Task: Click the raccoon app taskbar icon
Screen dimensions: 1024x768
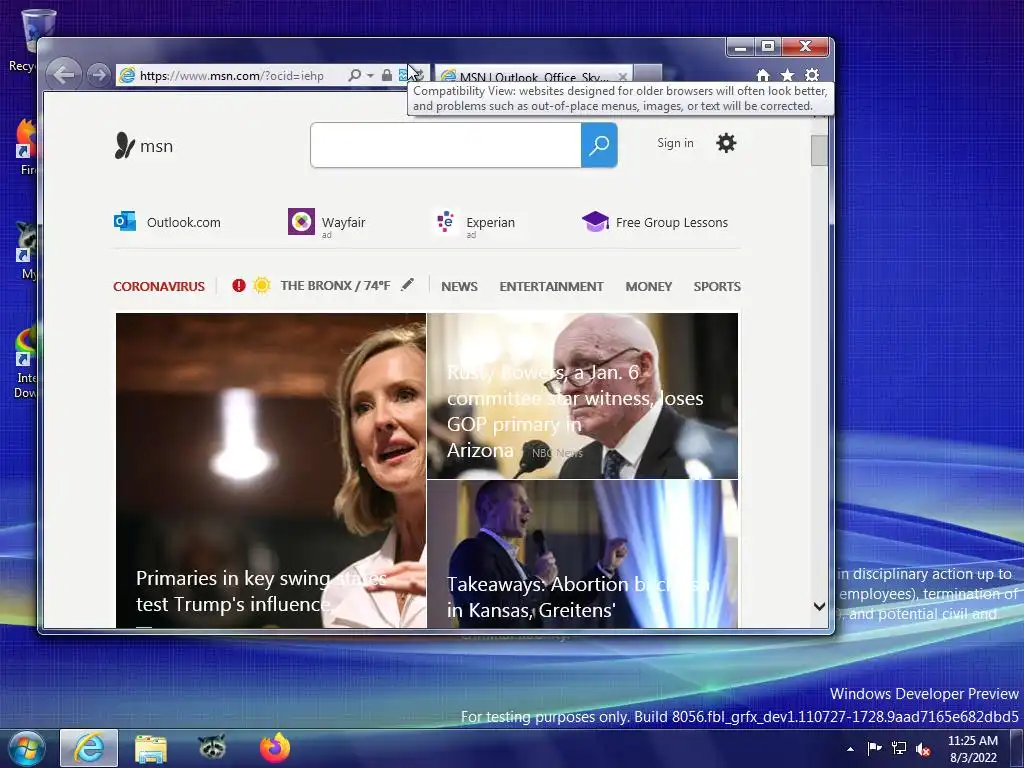Action: [x=212, y=746]
